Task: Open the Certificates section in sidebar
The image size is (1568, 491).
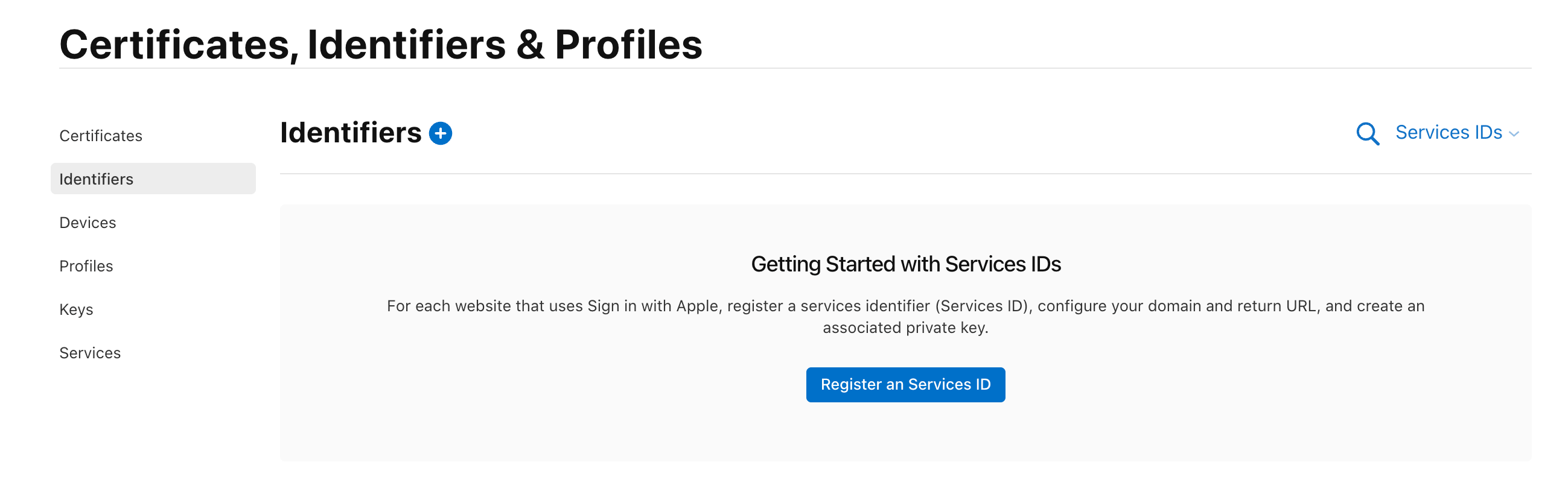Action: [100, 136]
